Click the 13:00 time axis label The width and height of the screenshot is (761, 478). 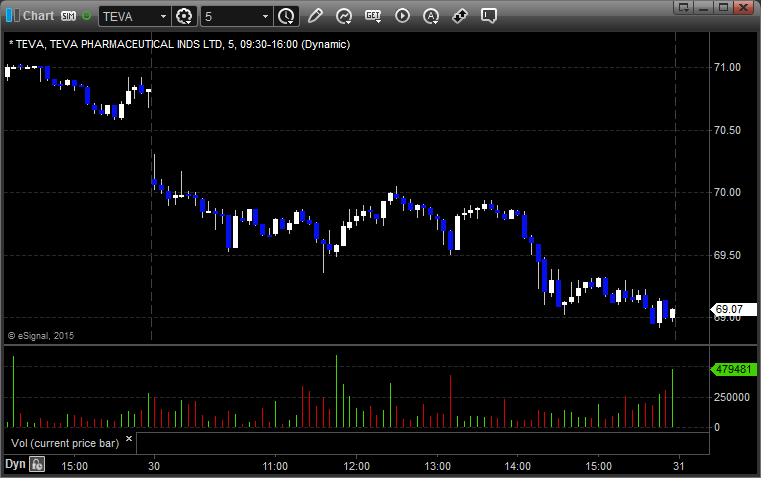(437, 466)
